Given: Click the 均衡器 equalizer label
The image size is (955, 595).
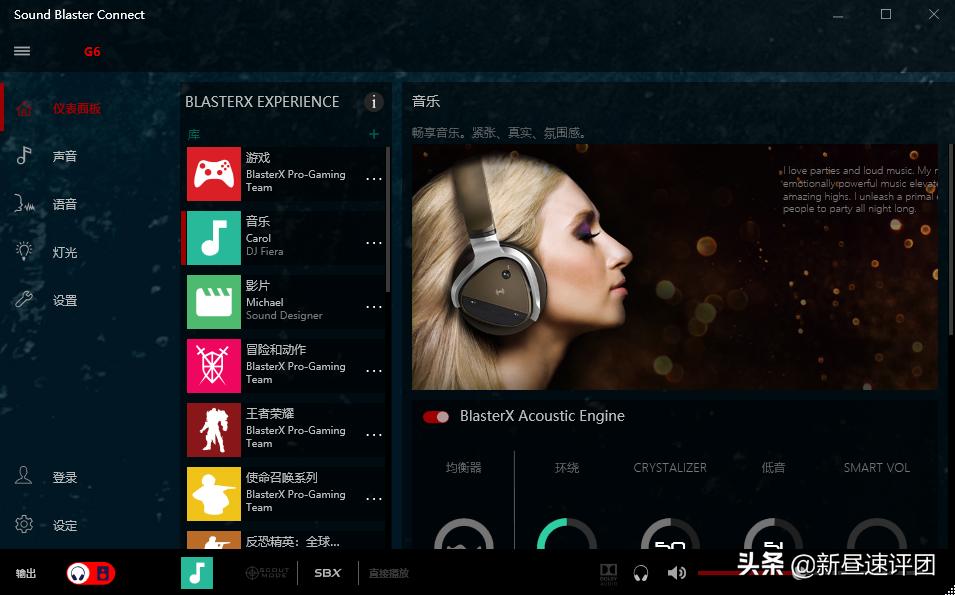Looking at the screenshot, I should click(x=463, y=468).
